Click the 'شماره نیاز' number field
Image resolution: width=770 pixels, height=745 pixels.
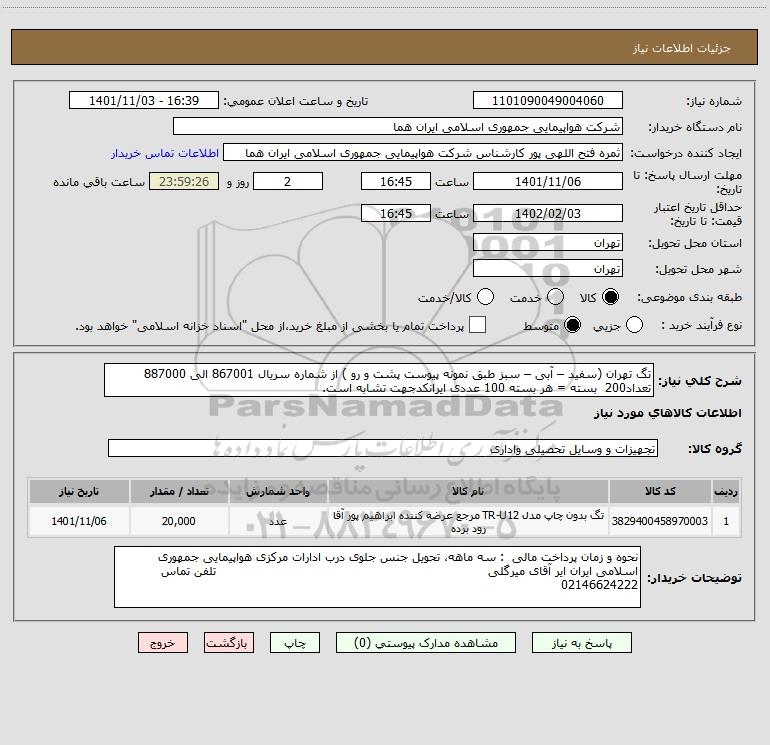(547, 101)
